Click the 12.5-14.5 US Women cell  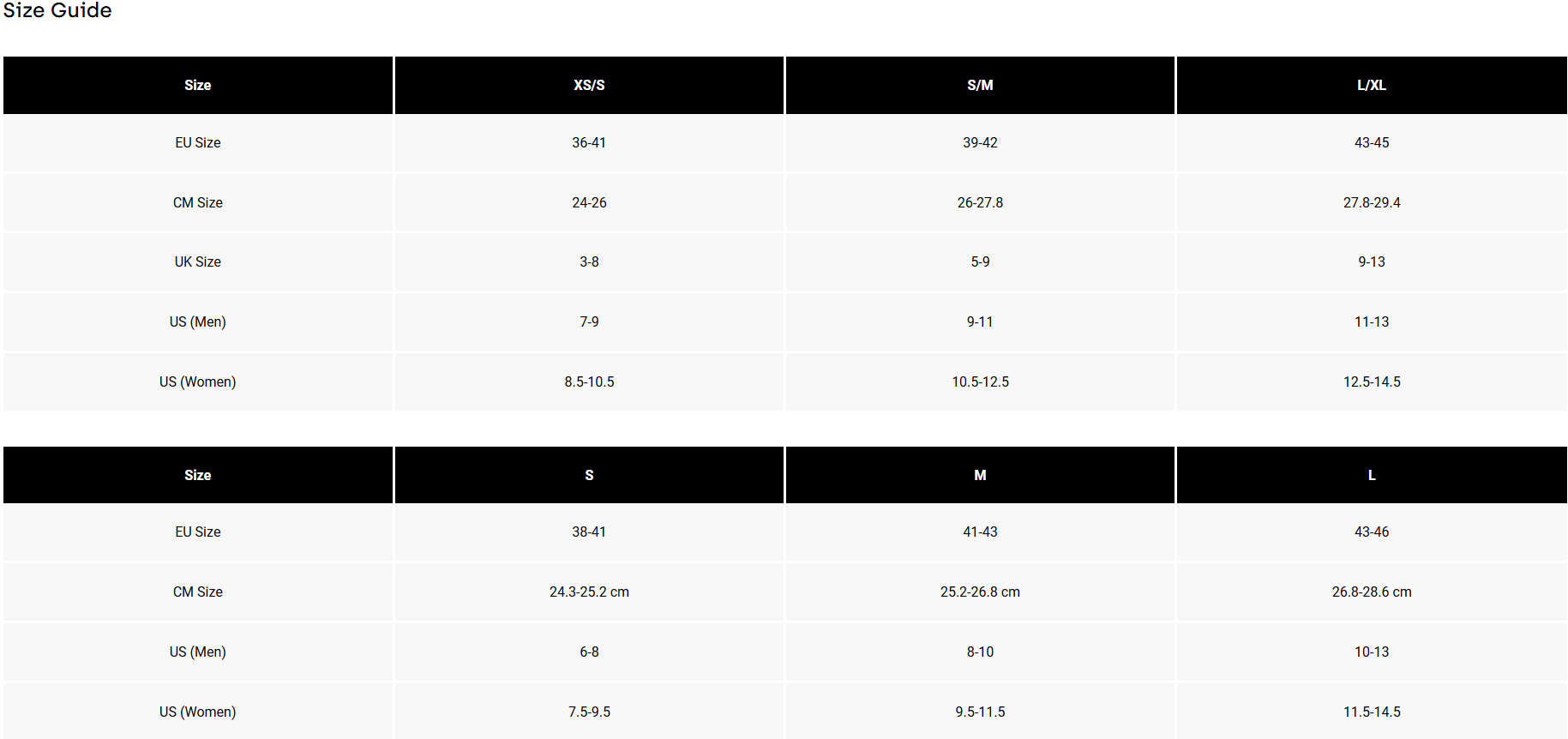pos(1372,382)
